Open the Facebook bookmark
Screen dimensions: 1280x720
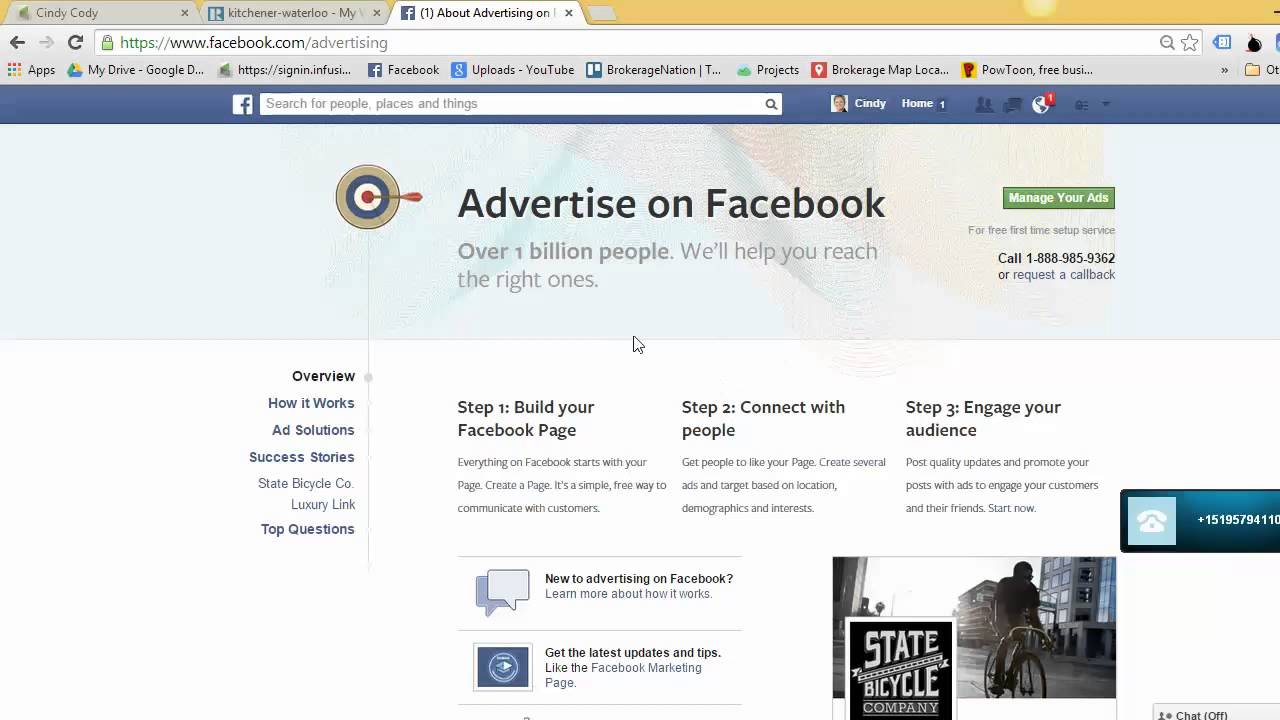[404, 70]
